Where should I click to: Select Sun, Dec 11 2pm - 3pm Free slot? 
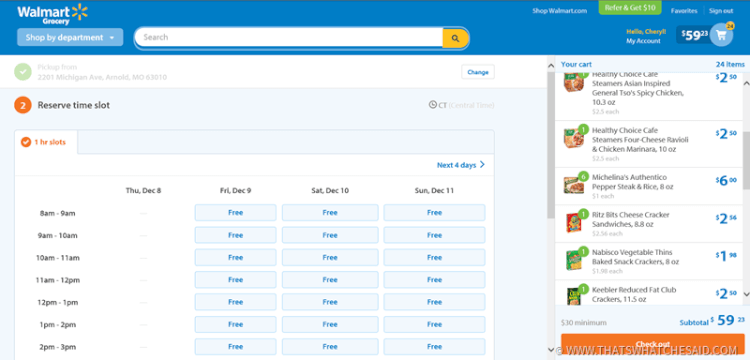pos(434,347)
